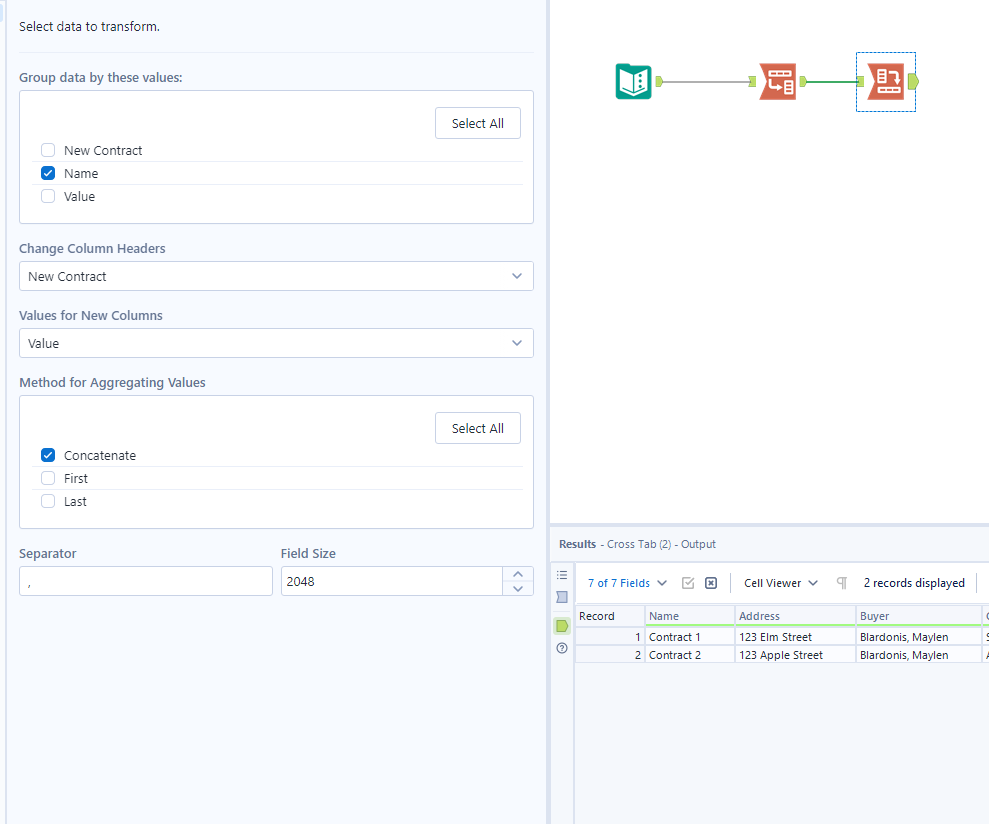Viewport: 989px width, 824px height.
Task: Click the select fields checkmark icon in Results toolbar
Action: coord(688,582)
